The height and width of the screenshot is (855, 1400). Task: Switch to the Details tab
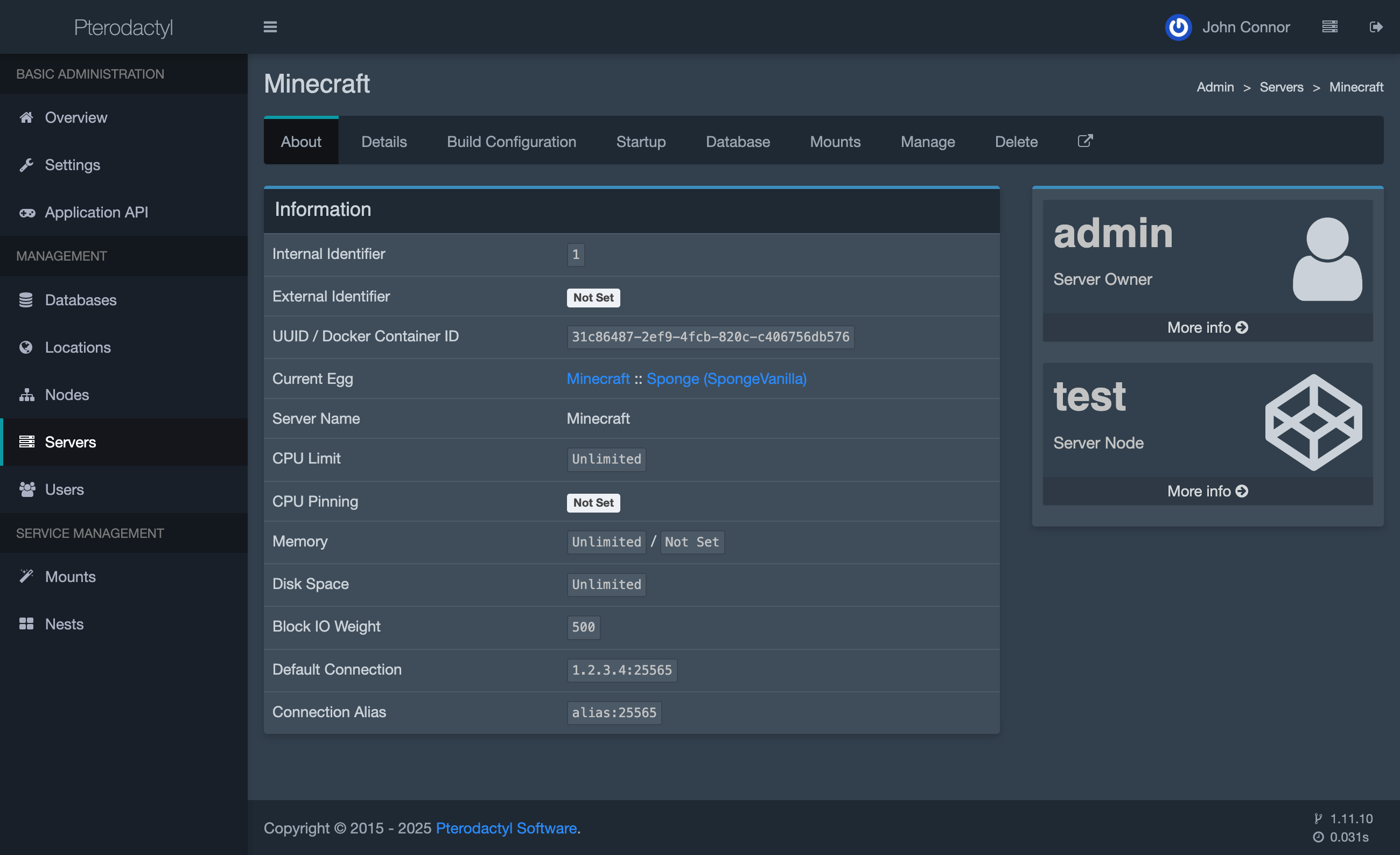(384, 142)
